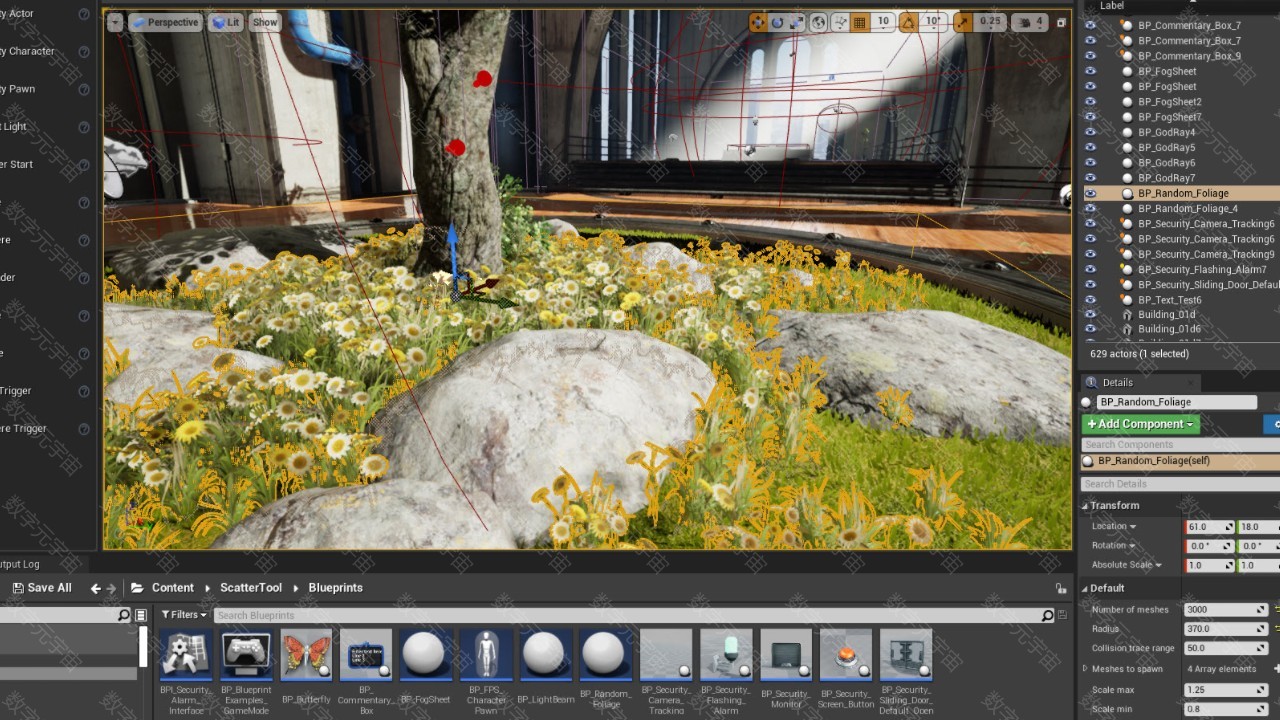1280x720 pixels.
Task: Select the scale gizmo mode icon
Action: point(796,22)
